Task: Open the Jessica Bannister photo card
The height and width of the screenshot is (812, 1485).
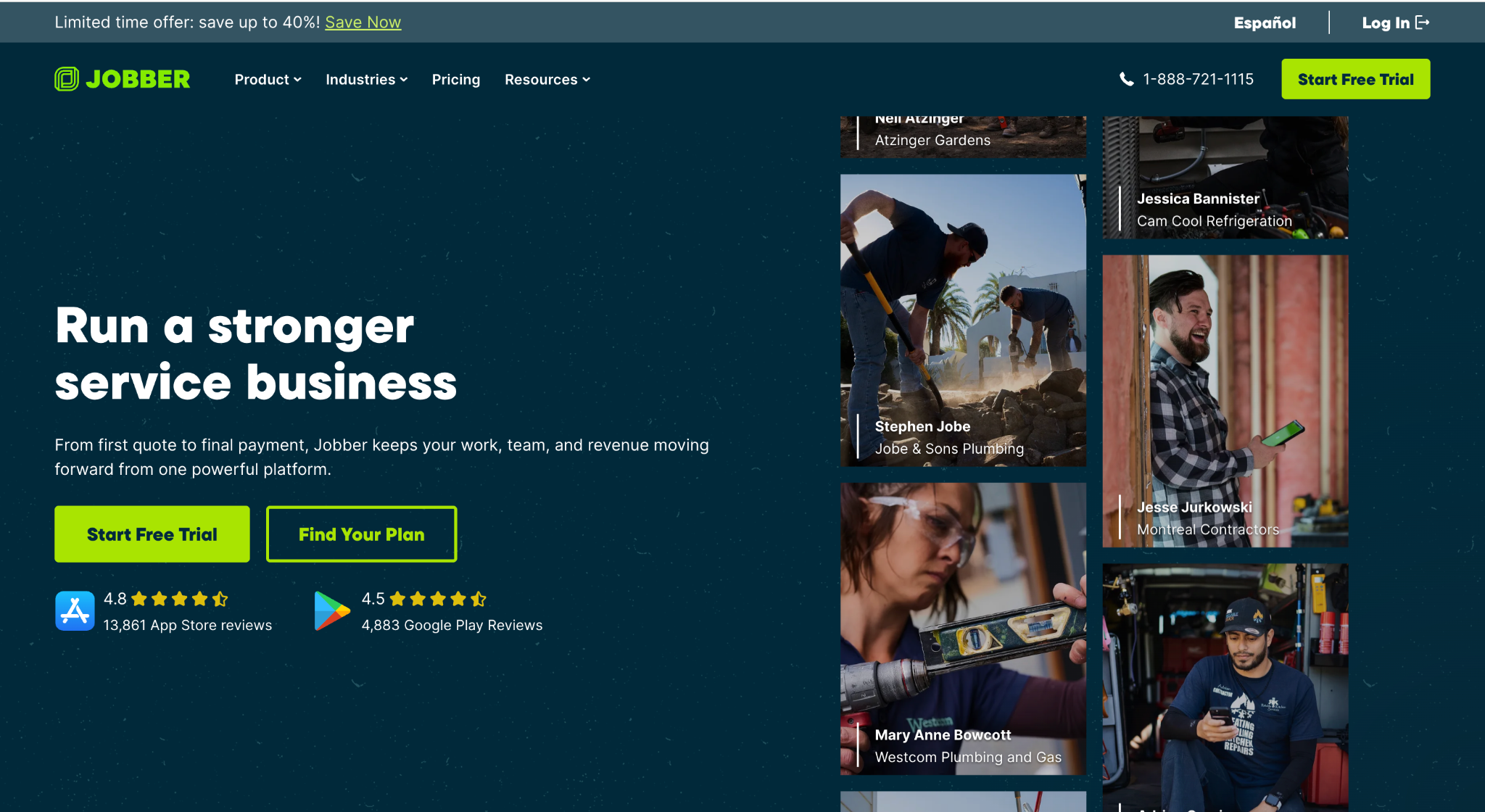Action: coord(1225,178)
